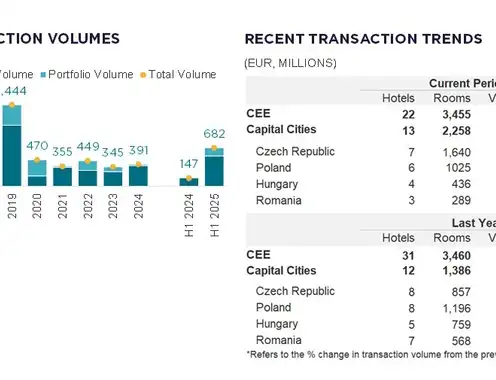
Task: Click the CEE row label in Current Period
Action: coord(258,113)
